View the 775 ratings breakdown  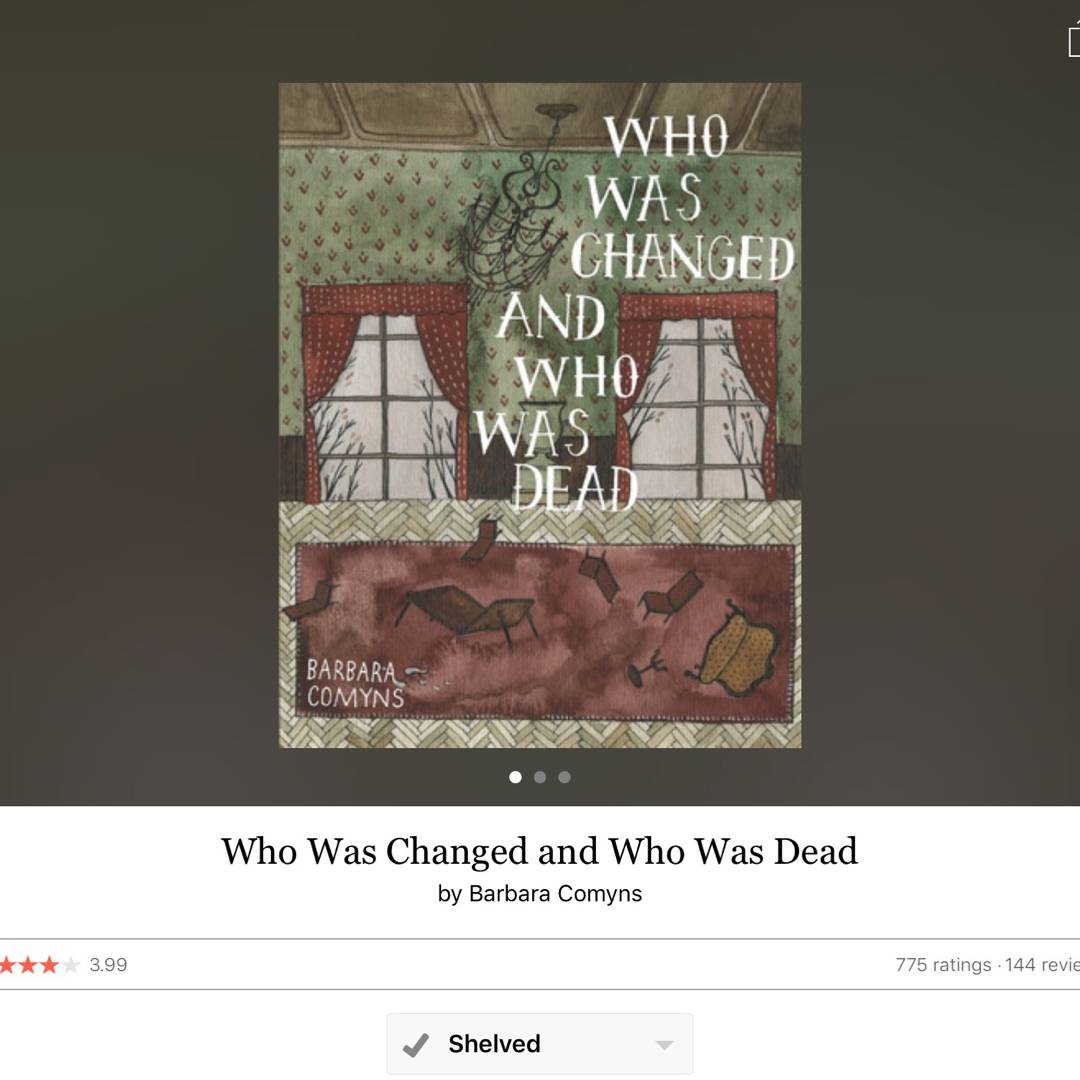pos(943,965)
